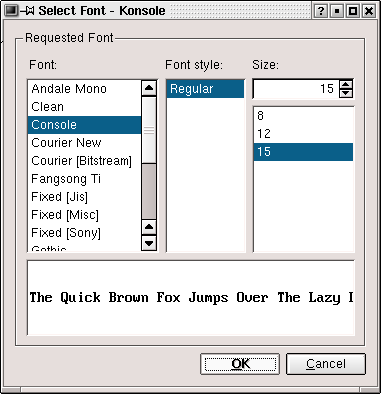The height and width of the screenshot is (394, 381).
Task: Choose Courier New from the font list
Action: coord(84,143)
